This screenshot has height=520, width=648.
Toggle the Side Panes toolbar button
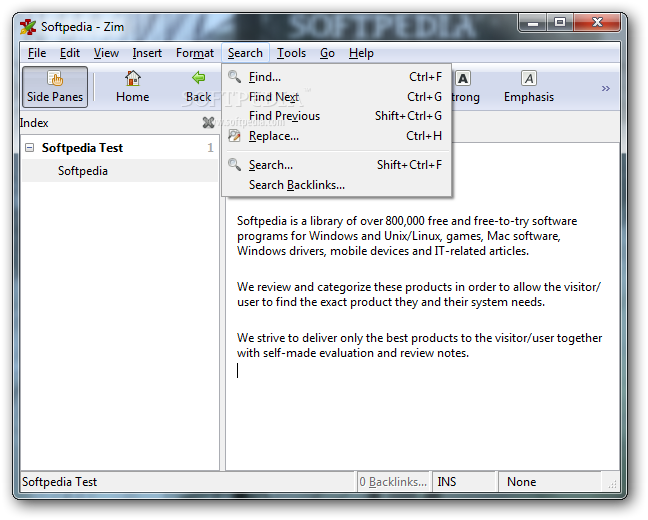pyautogui.click(x=55, y=87)
